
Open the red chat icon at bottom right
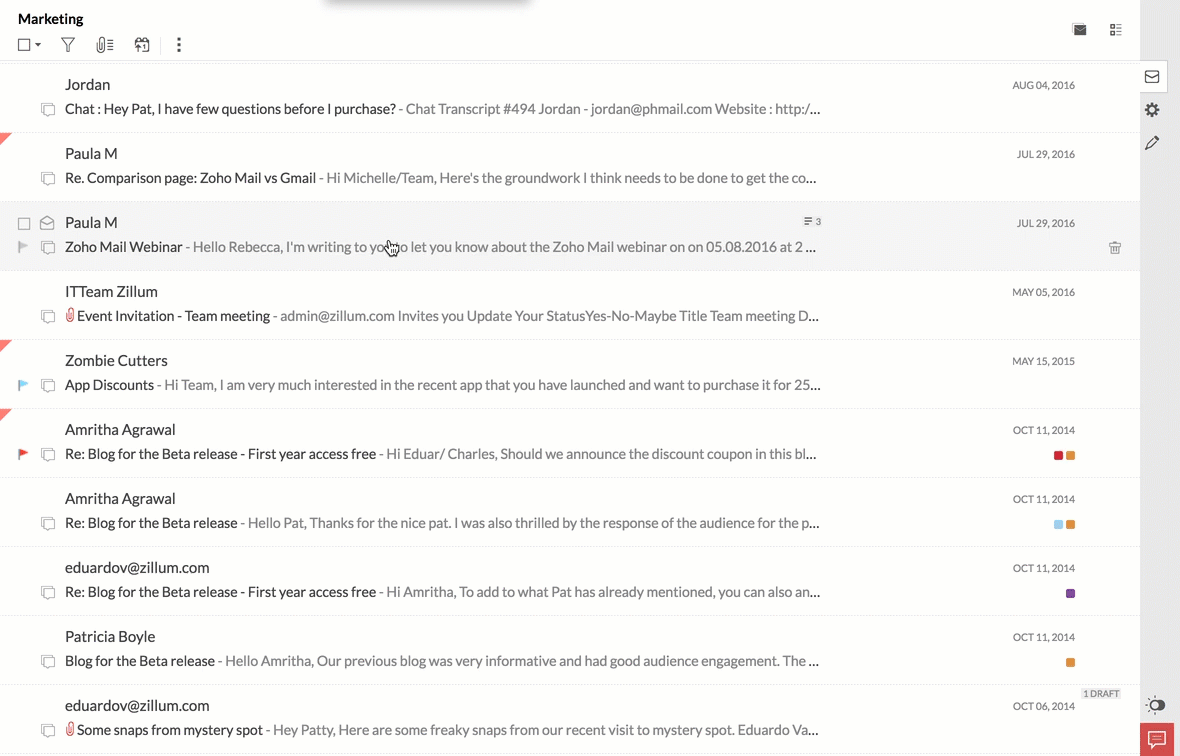point(1157,740)
